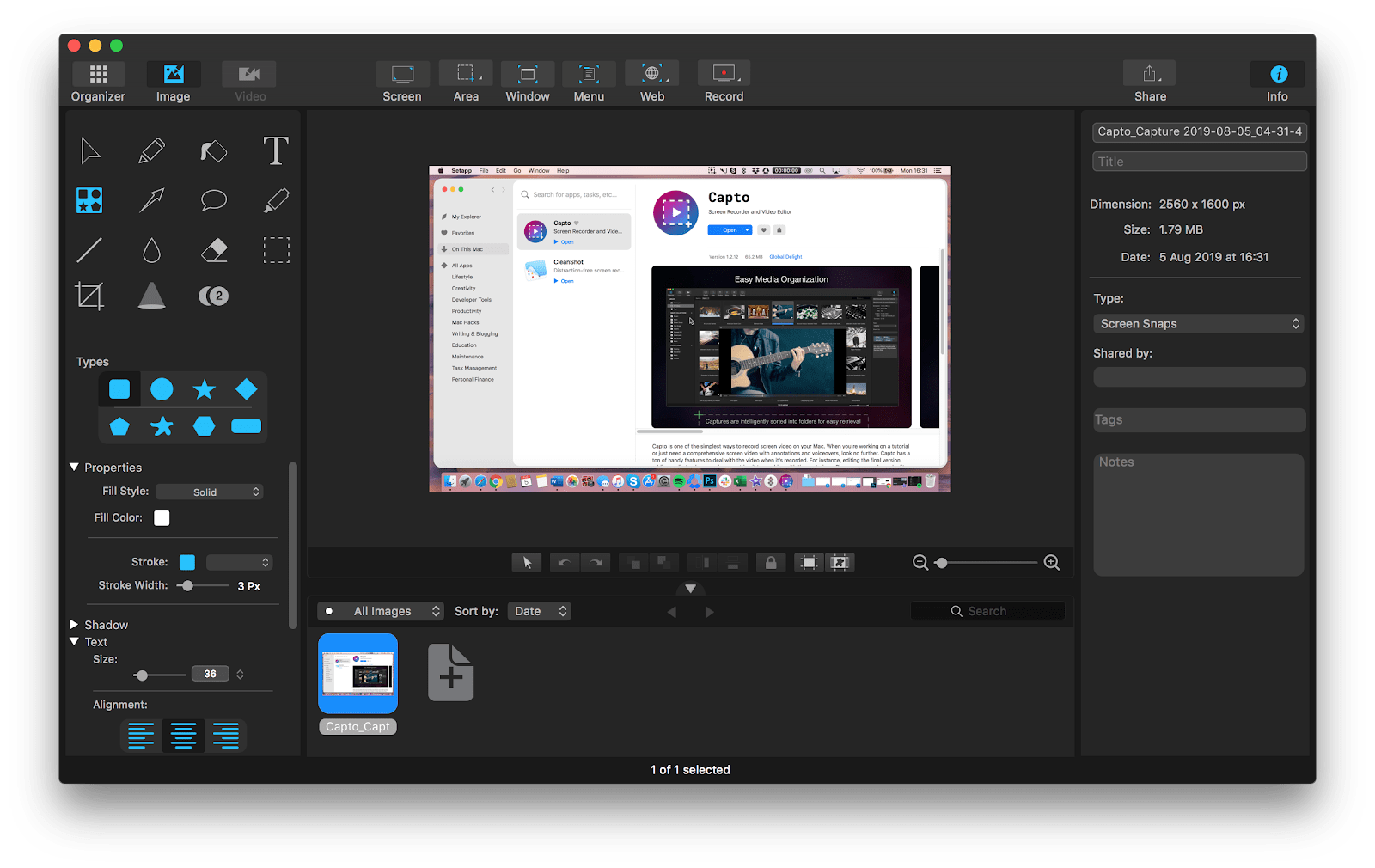
Task: Switch to the Image tab
Action: click(174, 83)
